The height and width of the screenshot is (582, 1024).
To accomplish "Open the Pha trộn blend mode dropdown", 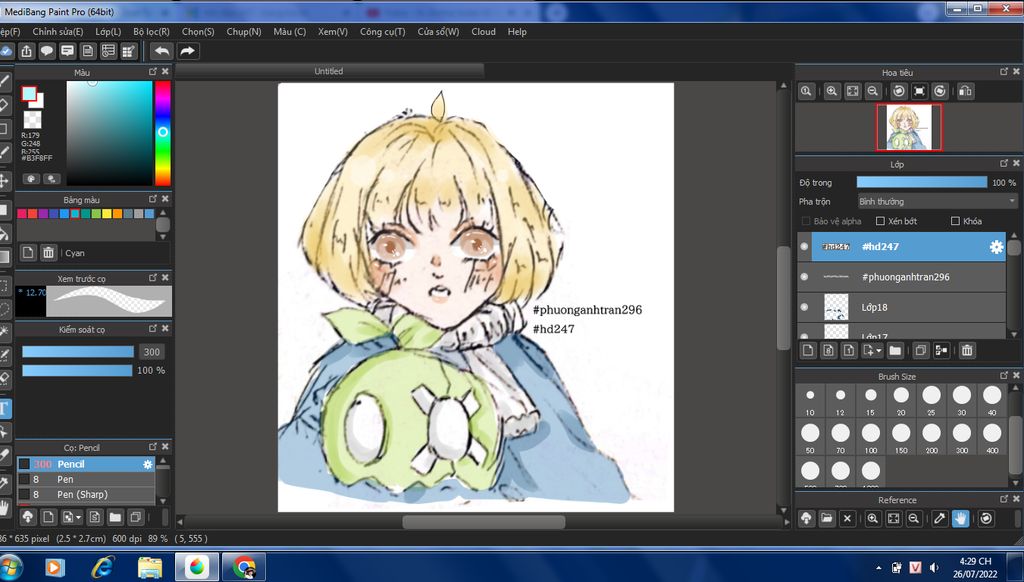I will coord(938,202).
